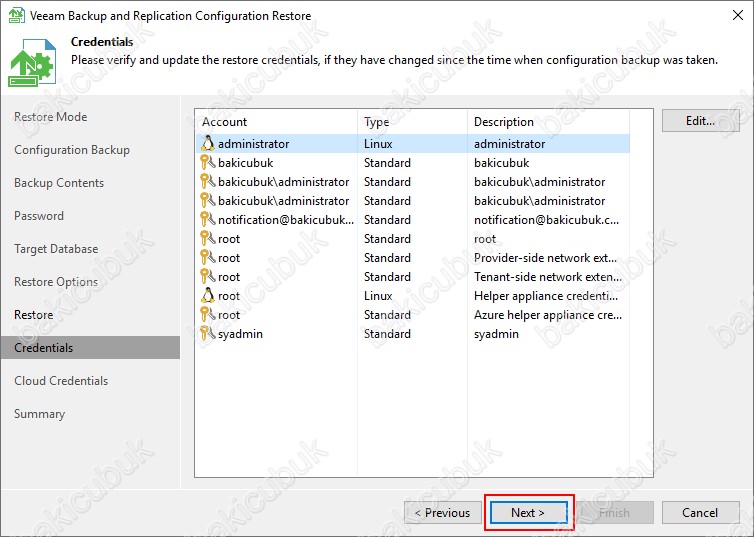This screenshot has width=754, height=537.
Task: Click the syadmin description cell
Action: click(x=496, y=334)
